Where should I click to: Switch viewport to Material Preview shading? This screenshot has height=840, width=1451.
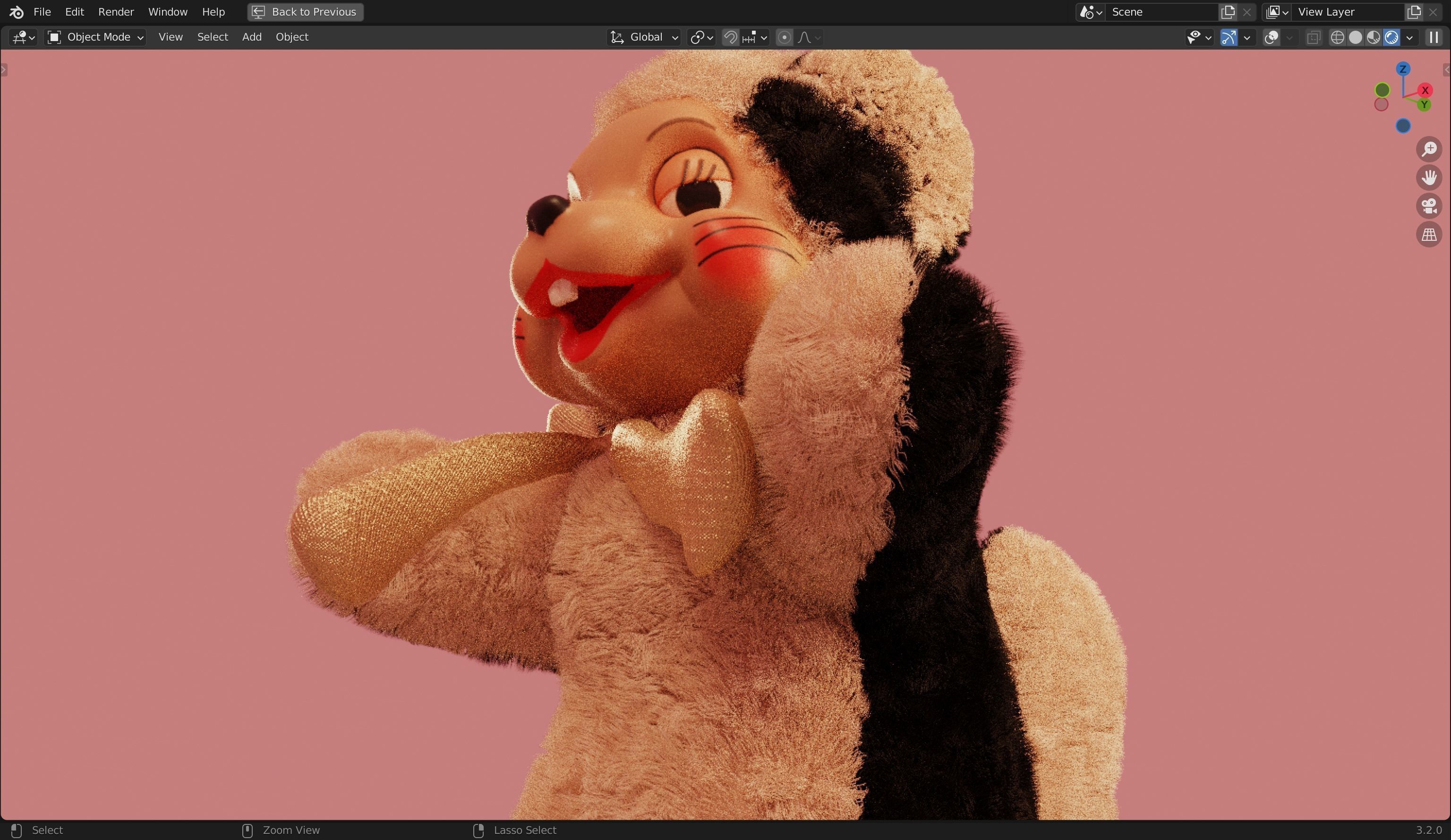(x=1374, y=37)
